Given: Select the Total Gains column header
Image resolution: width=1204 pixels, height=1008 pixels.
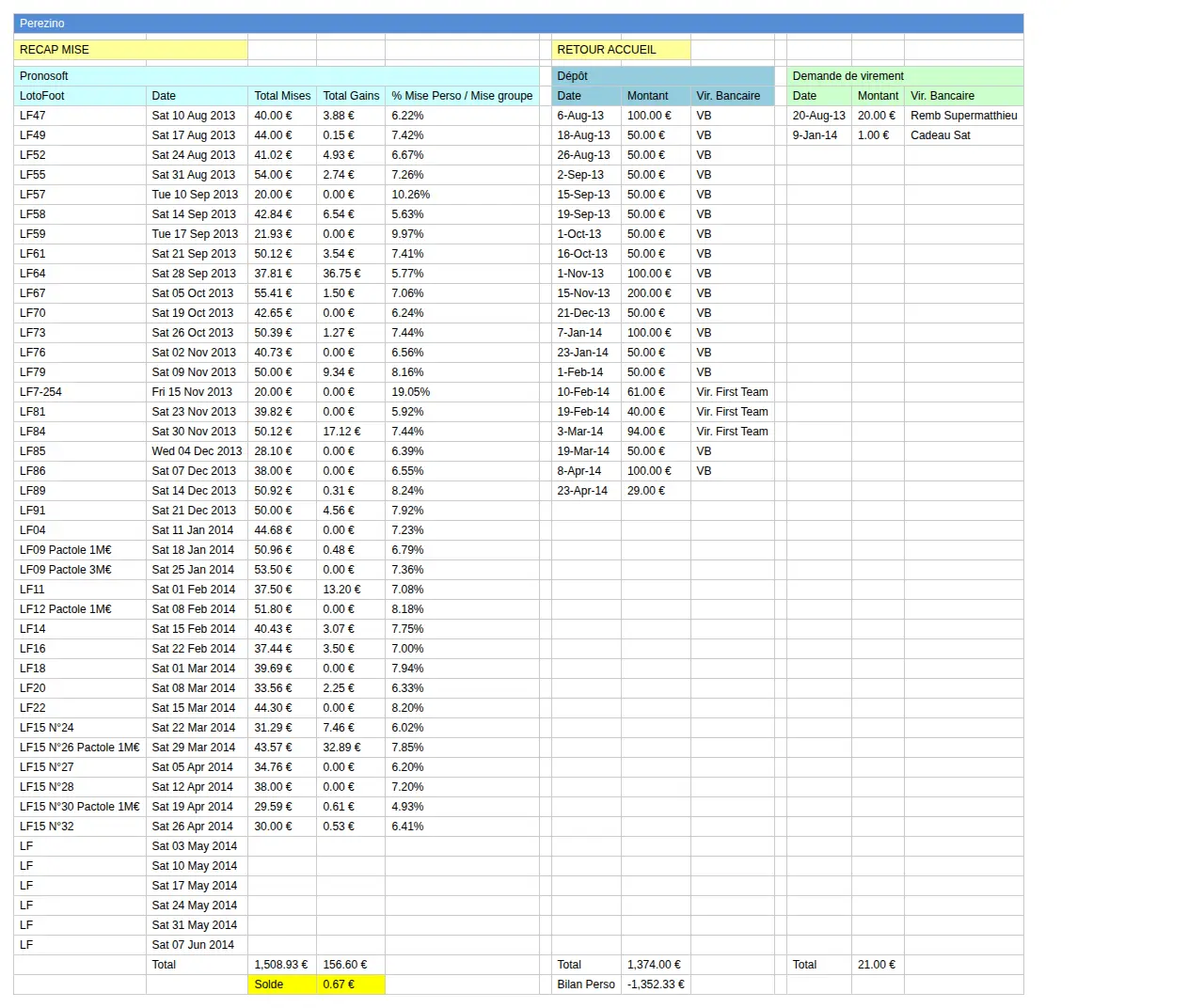Looking at the screenshot, I should pos(351,96).
